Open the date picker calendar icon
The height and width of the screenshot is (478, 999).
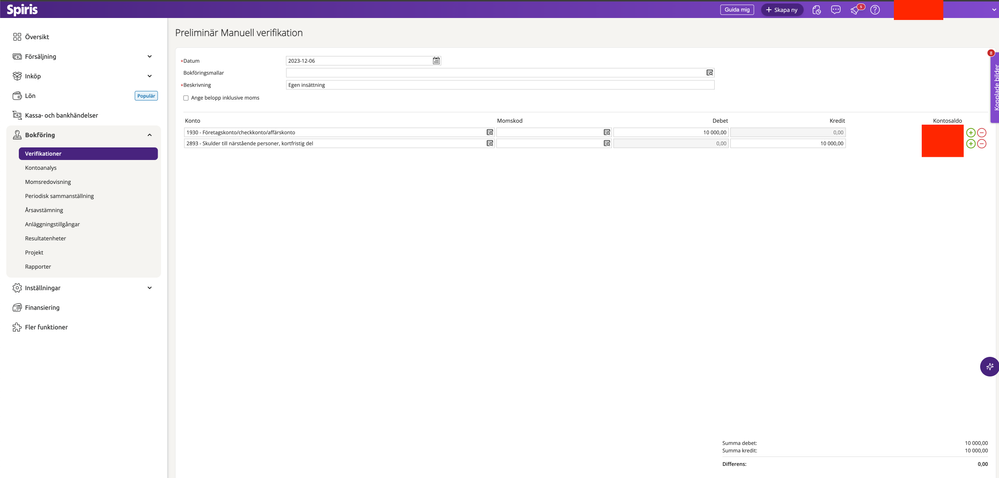click(436, 61)
